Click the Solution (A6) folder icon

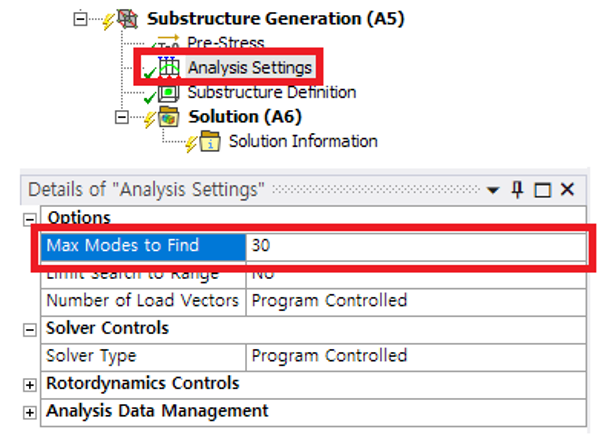[x=169, y=117]
